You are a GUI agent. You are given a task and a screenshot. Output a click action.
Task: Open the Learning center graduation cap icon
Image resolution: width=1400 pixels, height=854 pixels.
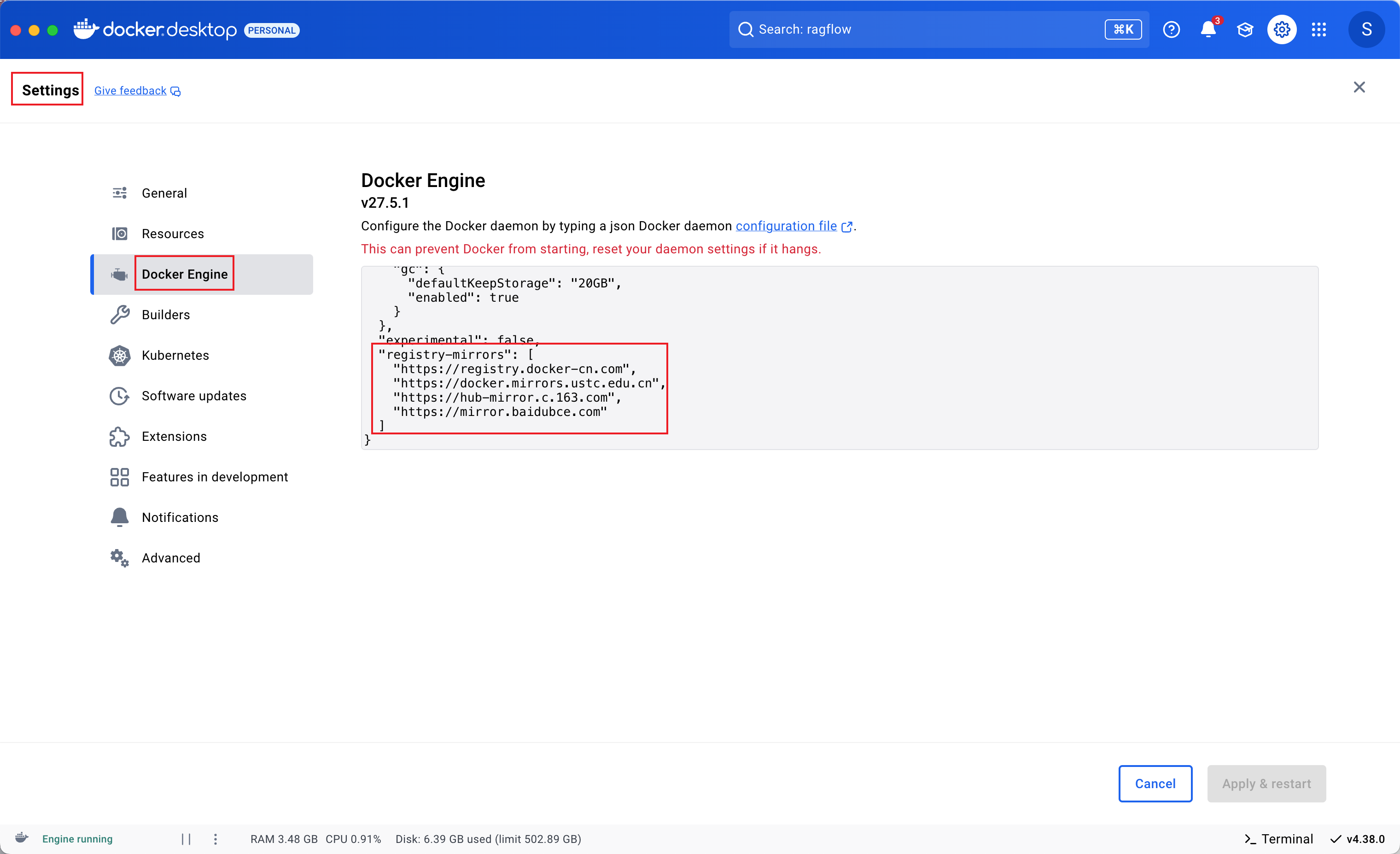click(x=1245, y=29)
